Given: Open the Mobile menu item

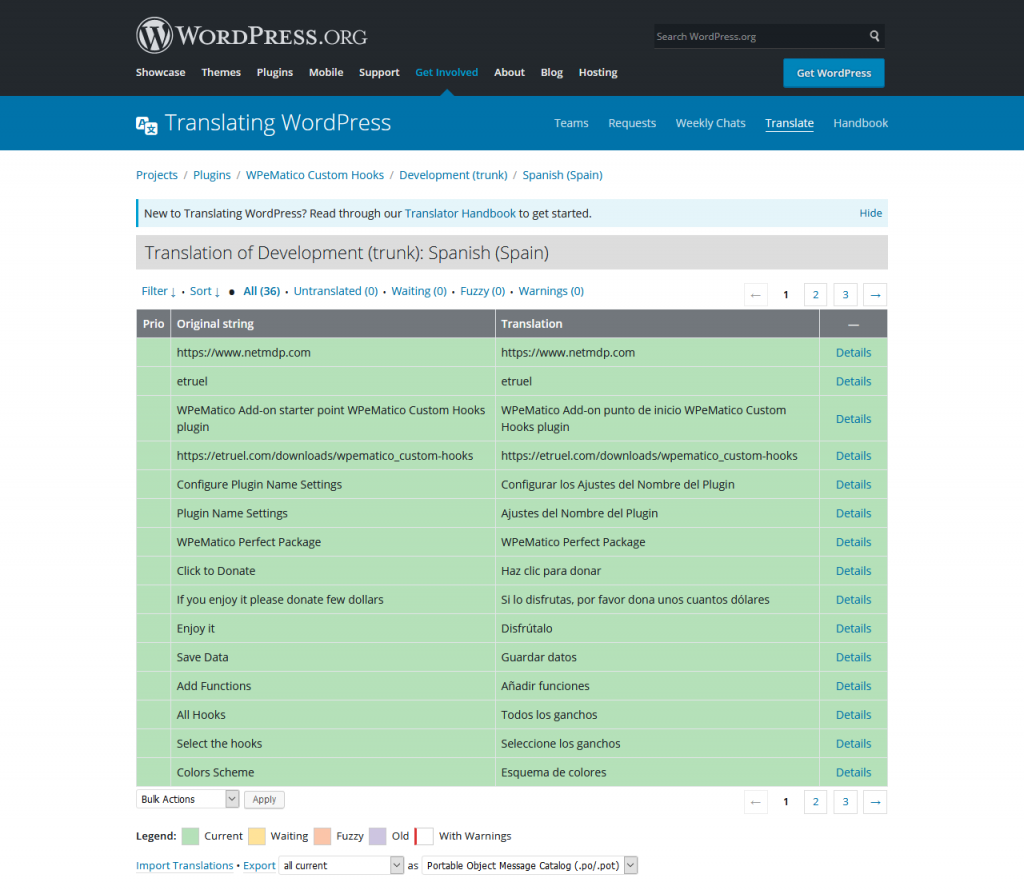Looking at the screenshot, I should click(x=326, y=72).
